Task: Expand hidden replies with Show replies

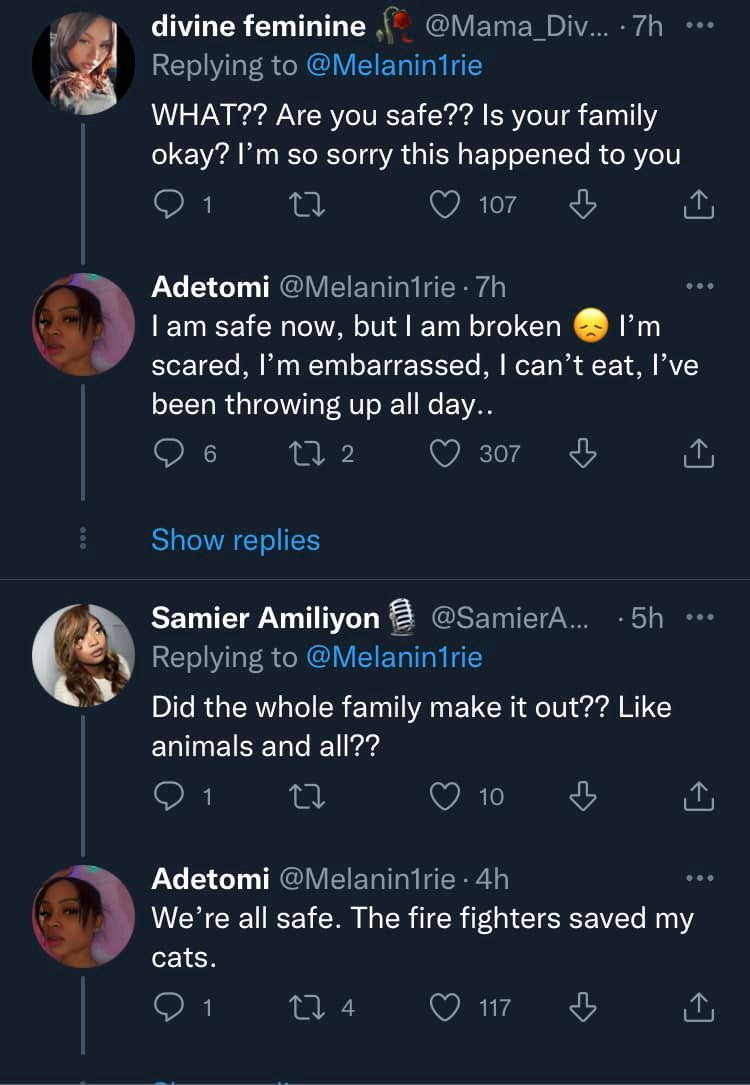Action: coord(235,540)
